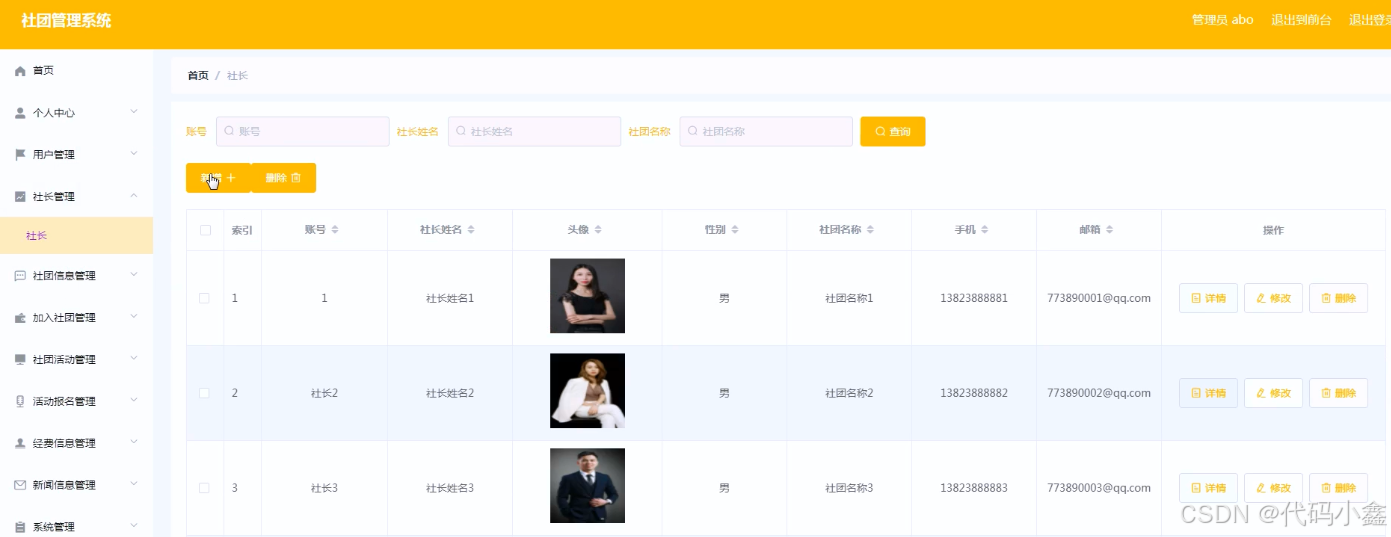Click the icon beside 加入社团管理
The height and width of the screenshot is (537, 1391).
(20, 318)
